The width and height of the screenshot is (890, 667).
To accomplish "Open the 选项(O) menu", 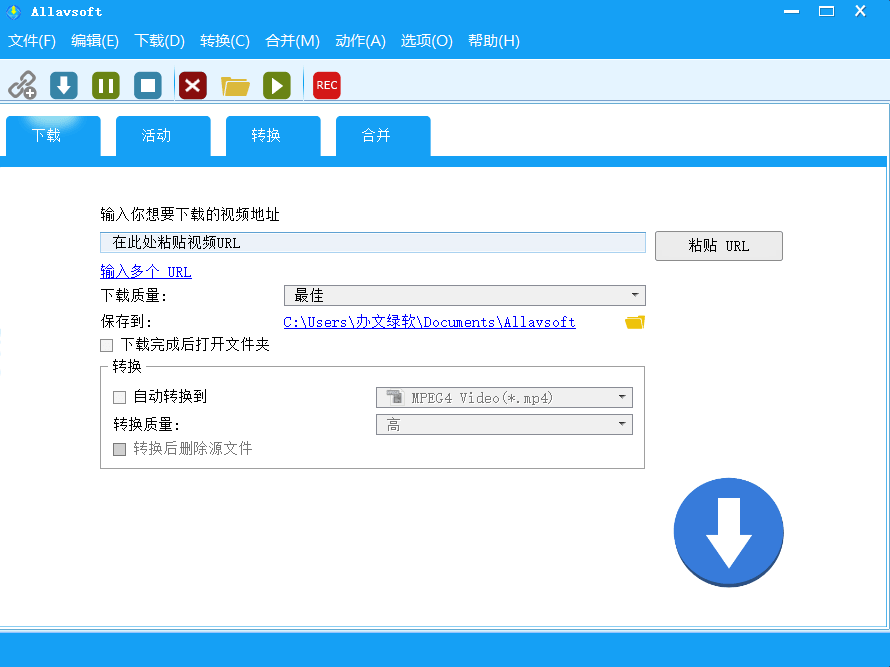I will [x=426, y=41].
